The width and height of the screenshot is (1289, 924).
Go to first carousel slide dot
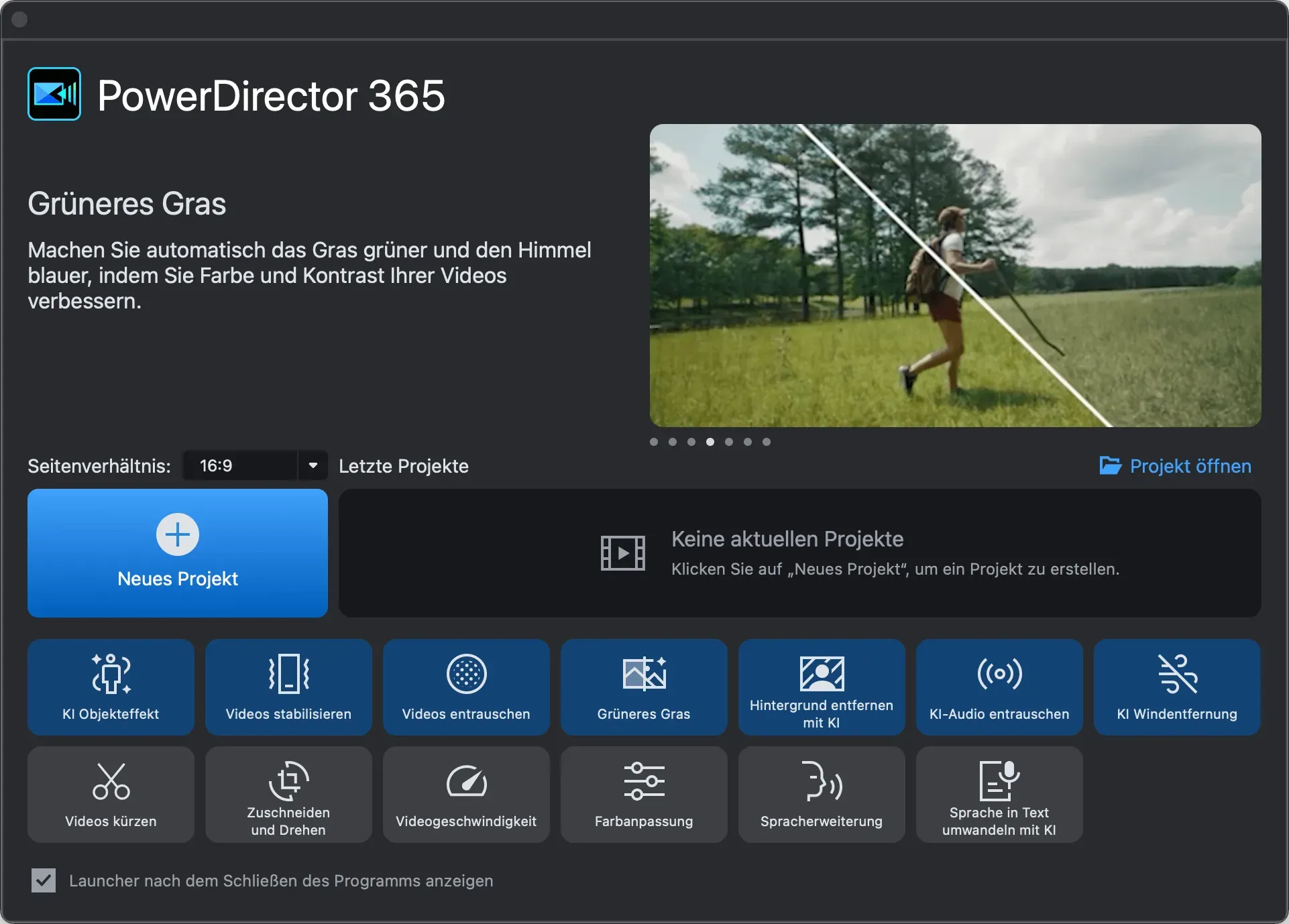coord(654,442)
